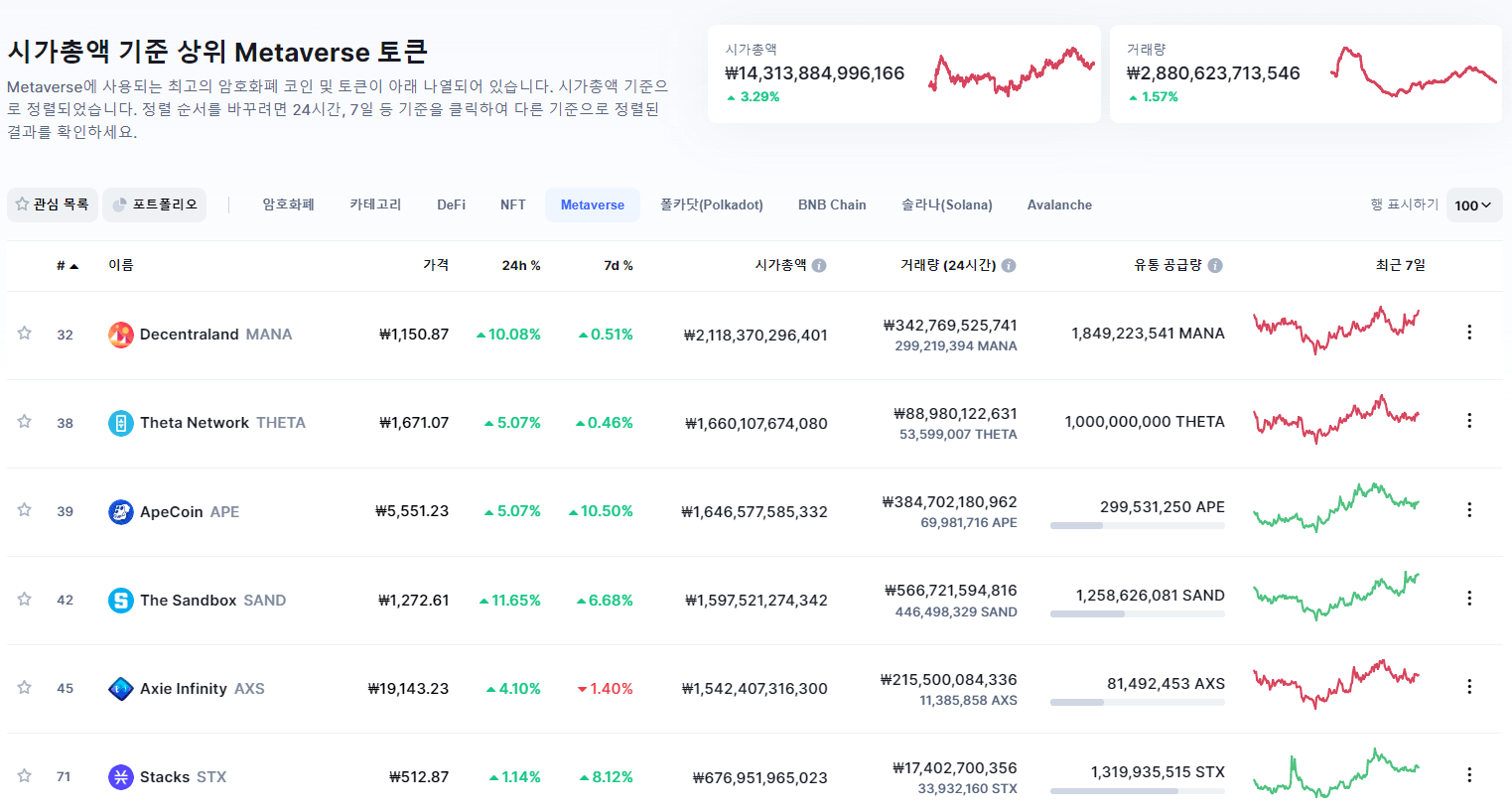Sort by the # rank column
The image size is (1512, 812).
click(x=67, y=266)
